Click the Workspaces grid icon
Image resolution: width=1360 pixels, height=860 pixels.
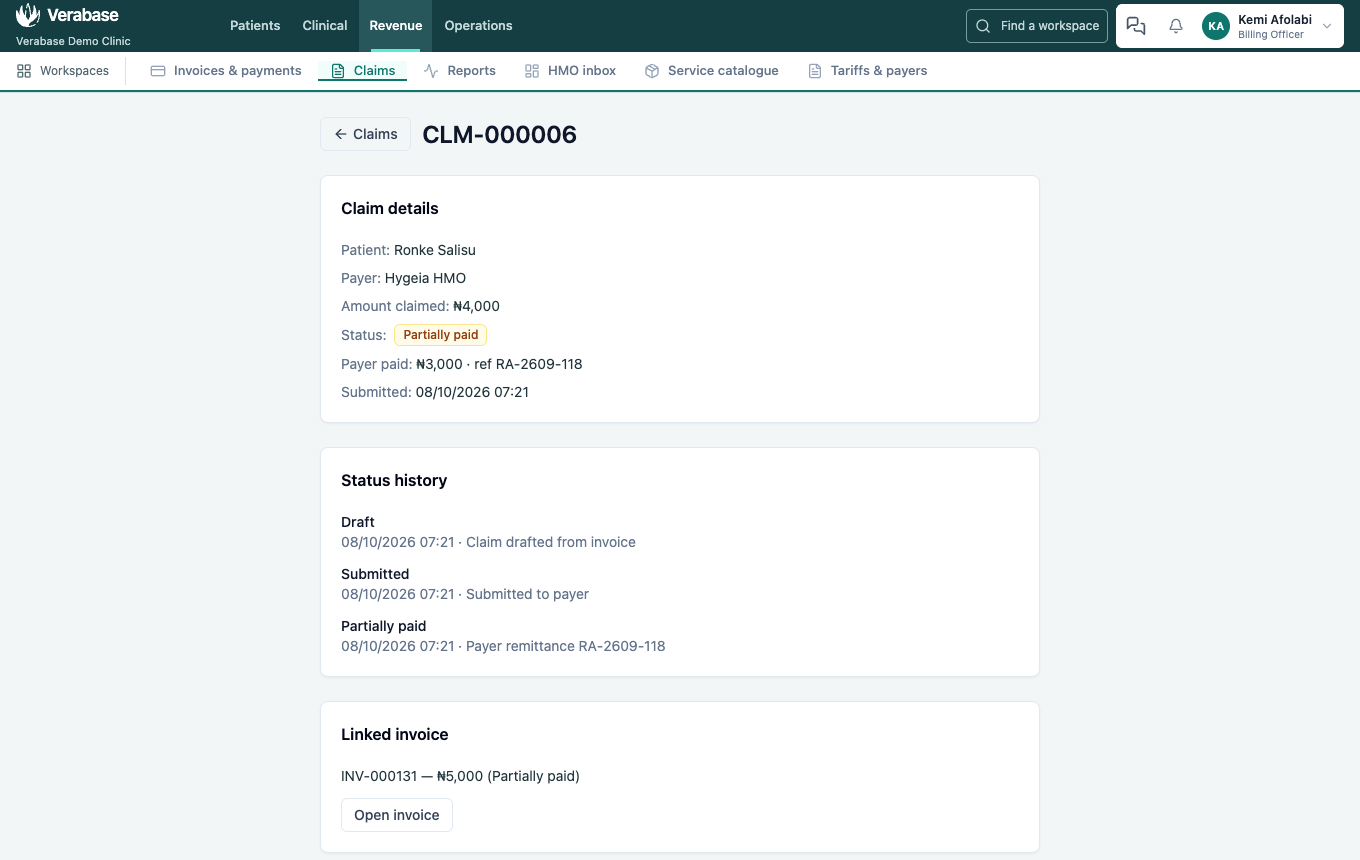coord(24,71)
